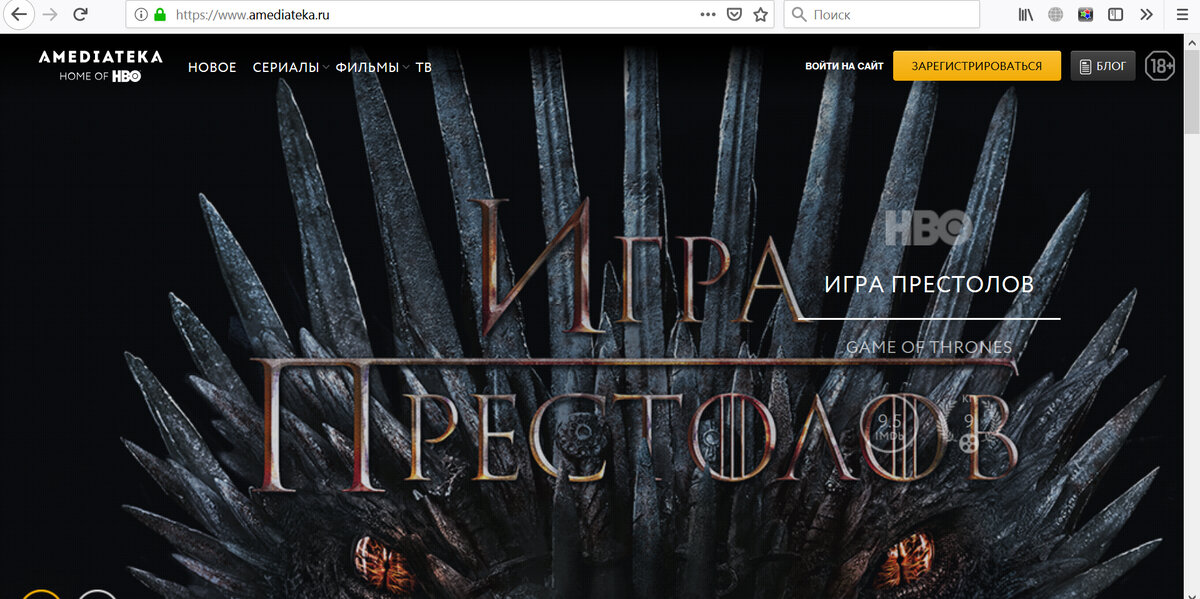Show site information icon in address bar
The width and height of the screenshot is (1200, 599).
(141, 15)
